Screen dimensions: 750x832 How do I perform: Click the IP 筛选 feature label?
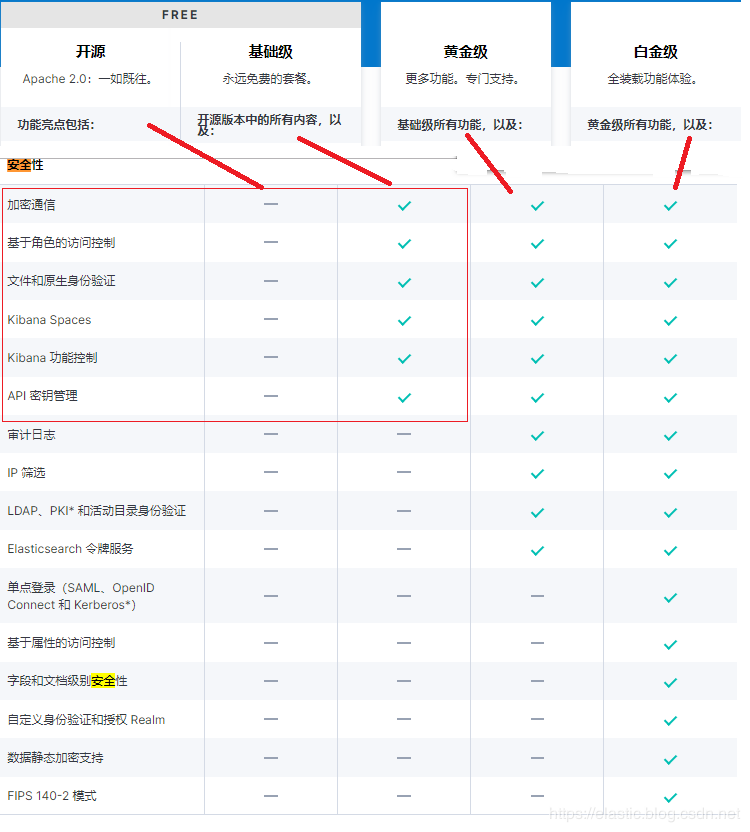(27, 473)
